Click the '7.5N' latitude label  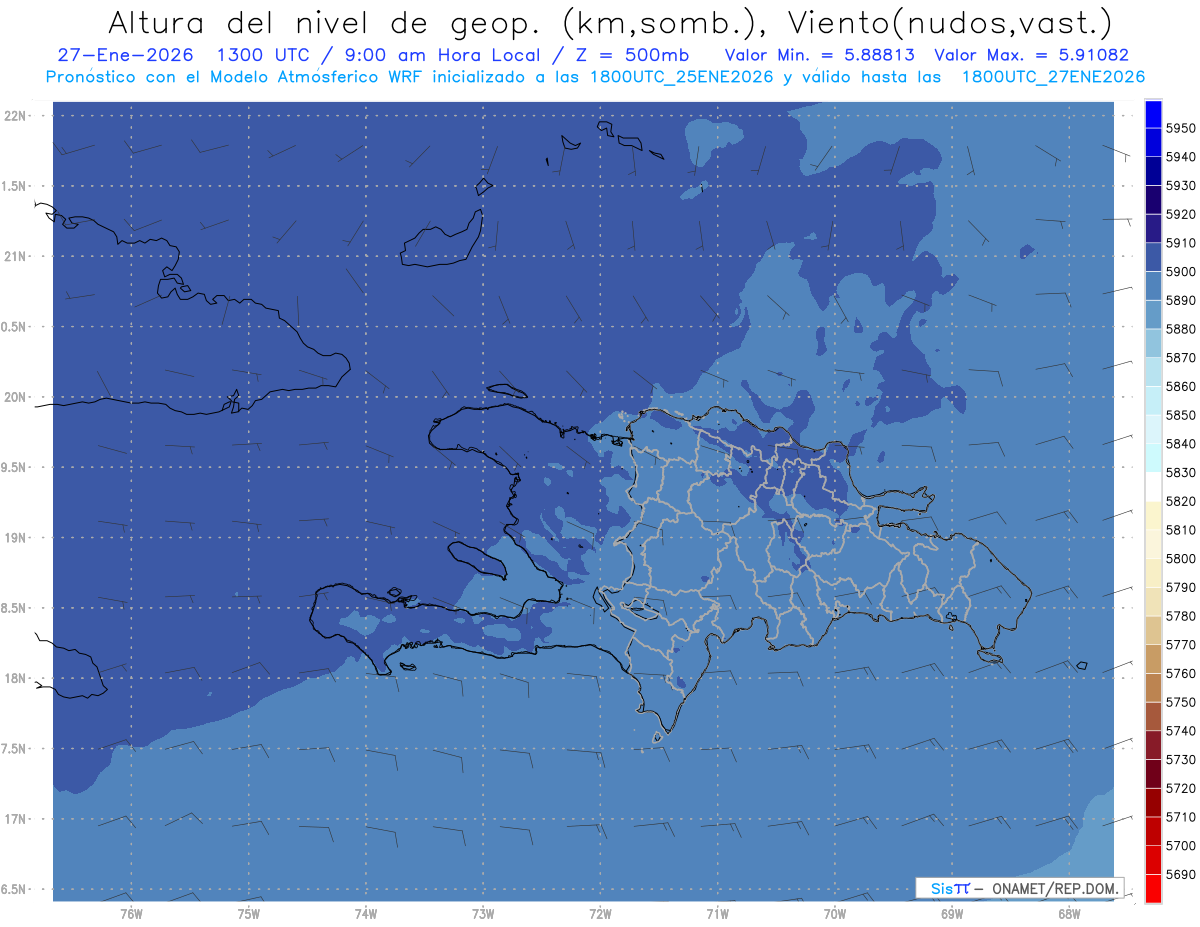(15, 748)
